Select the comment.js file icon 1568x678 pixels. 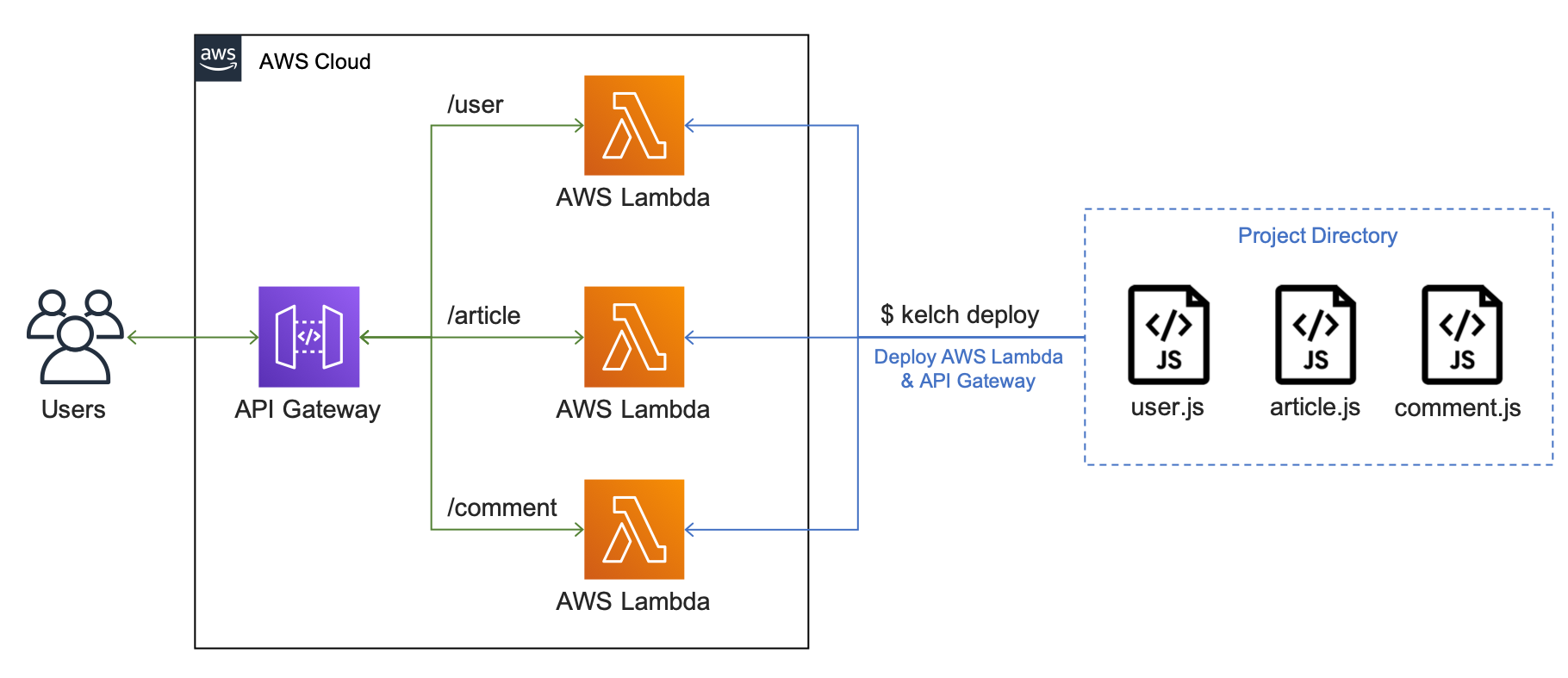click(1462, 335)
